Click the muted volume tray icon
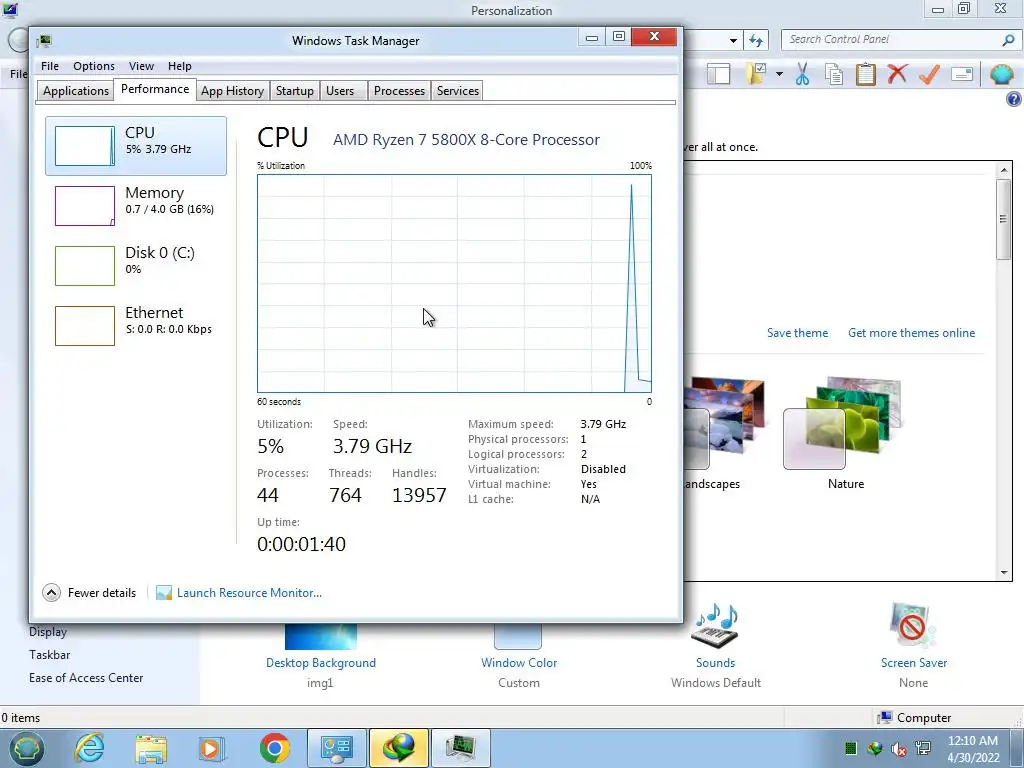This screenshot has height=768, width=1024. tap(899, 748)
